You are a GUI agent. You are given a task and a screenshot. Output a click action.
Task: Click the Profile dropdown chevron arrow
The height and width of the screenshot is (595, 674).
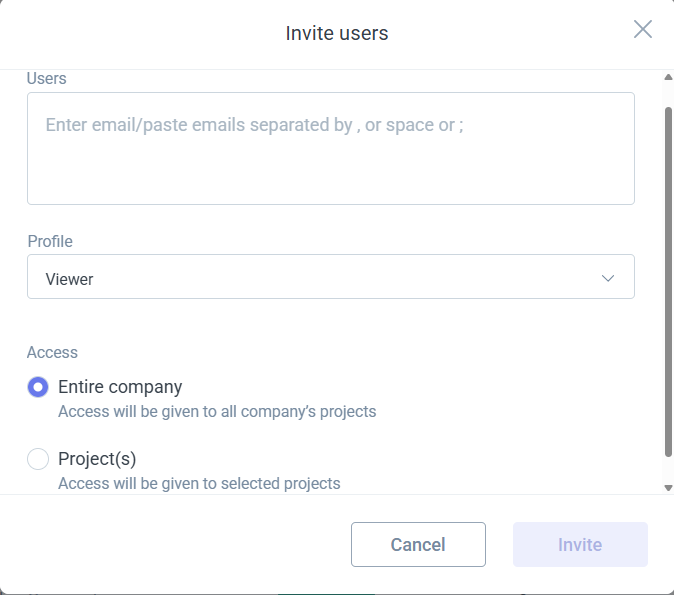[x=608, y=278]
